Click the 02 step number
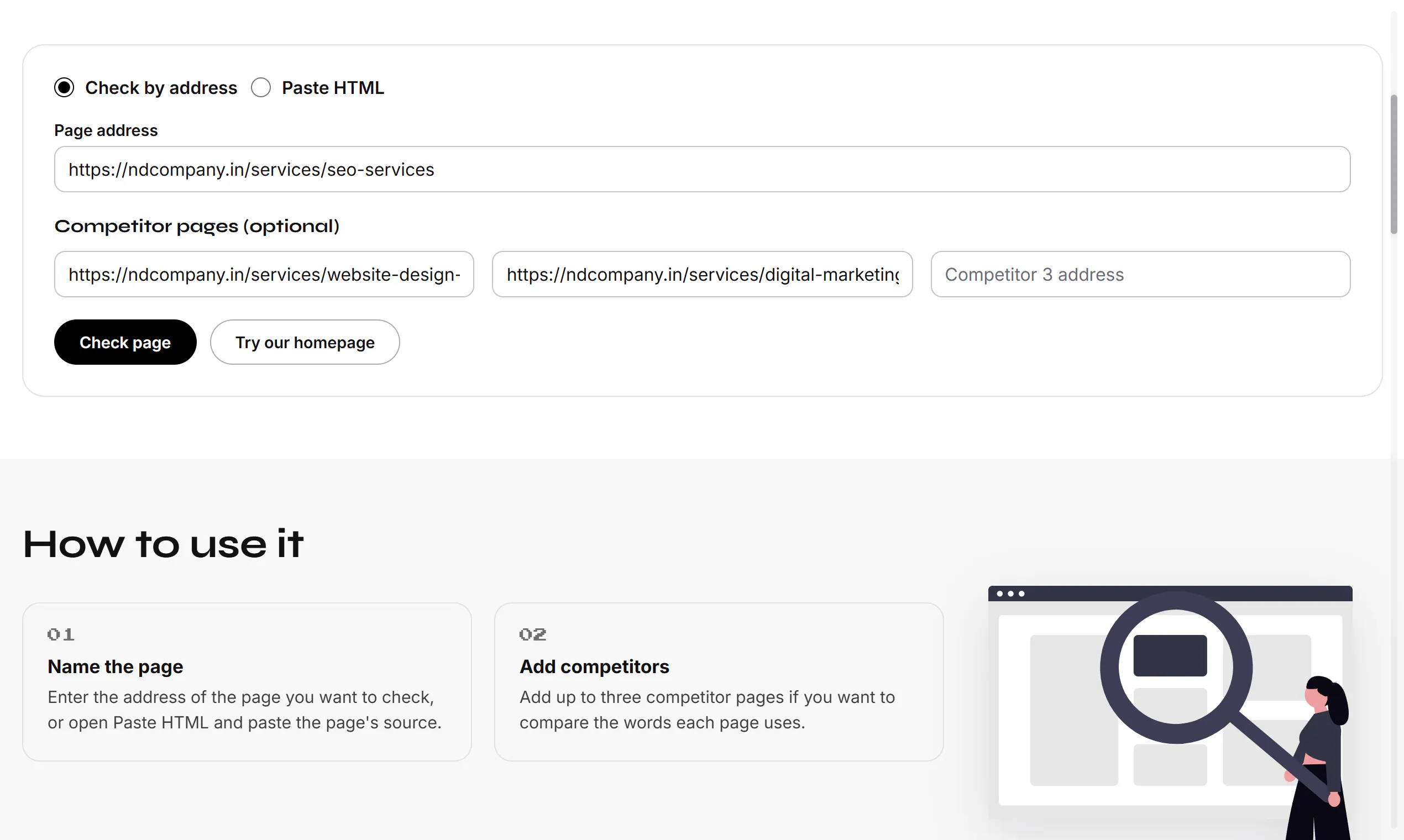The height and width of the screenshot is (840, 1404). (x=533, y=634)
